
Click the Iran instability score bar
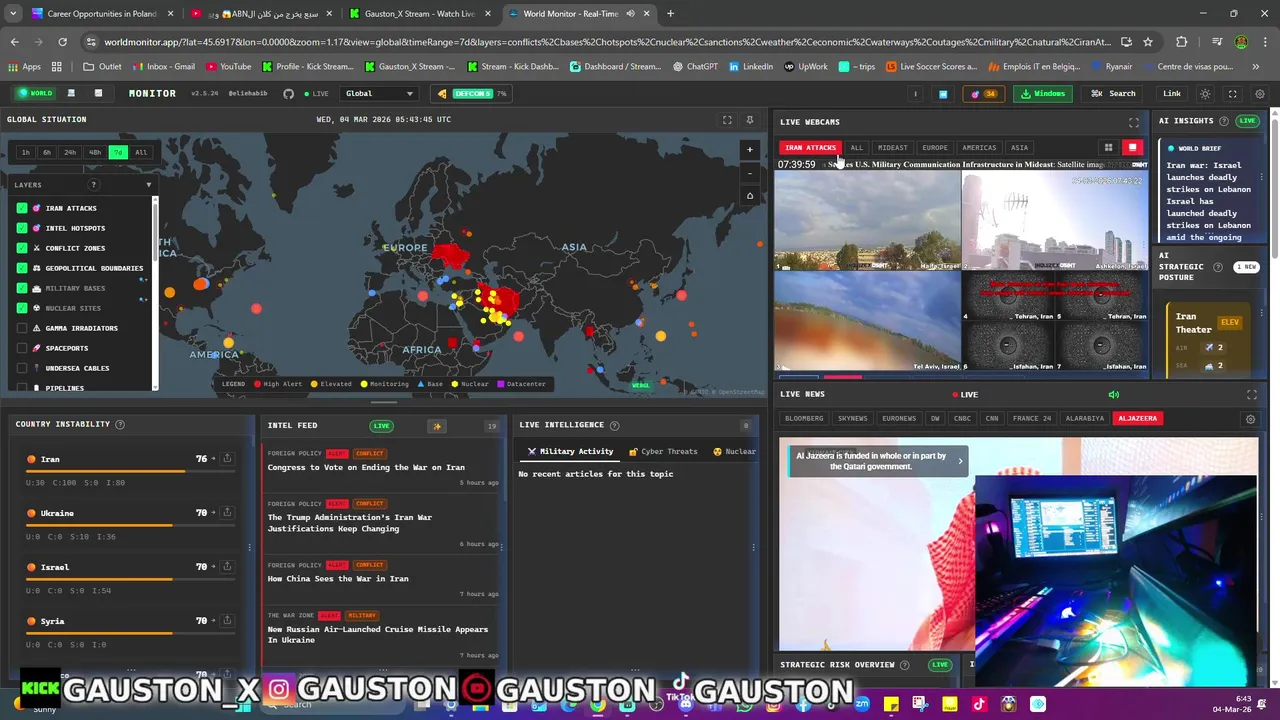(129, 471)
